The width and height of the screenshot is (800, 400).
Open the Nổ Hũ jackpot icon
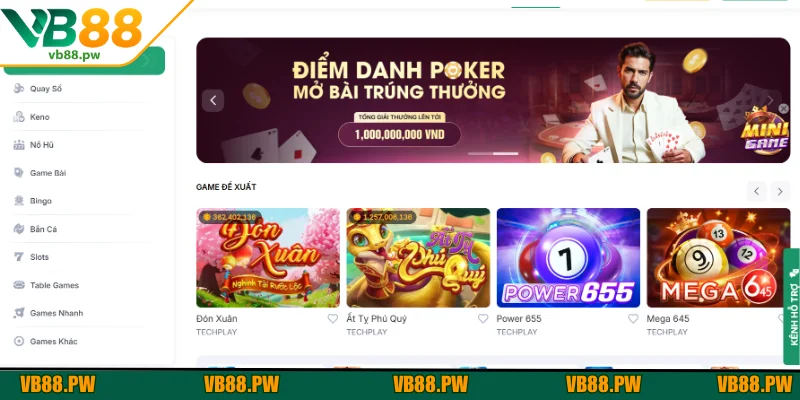[19, 145]
